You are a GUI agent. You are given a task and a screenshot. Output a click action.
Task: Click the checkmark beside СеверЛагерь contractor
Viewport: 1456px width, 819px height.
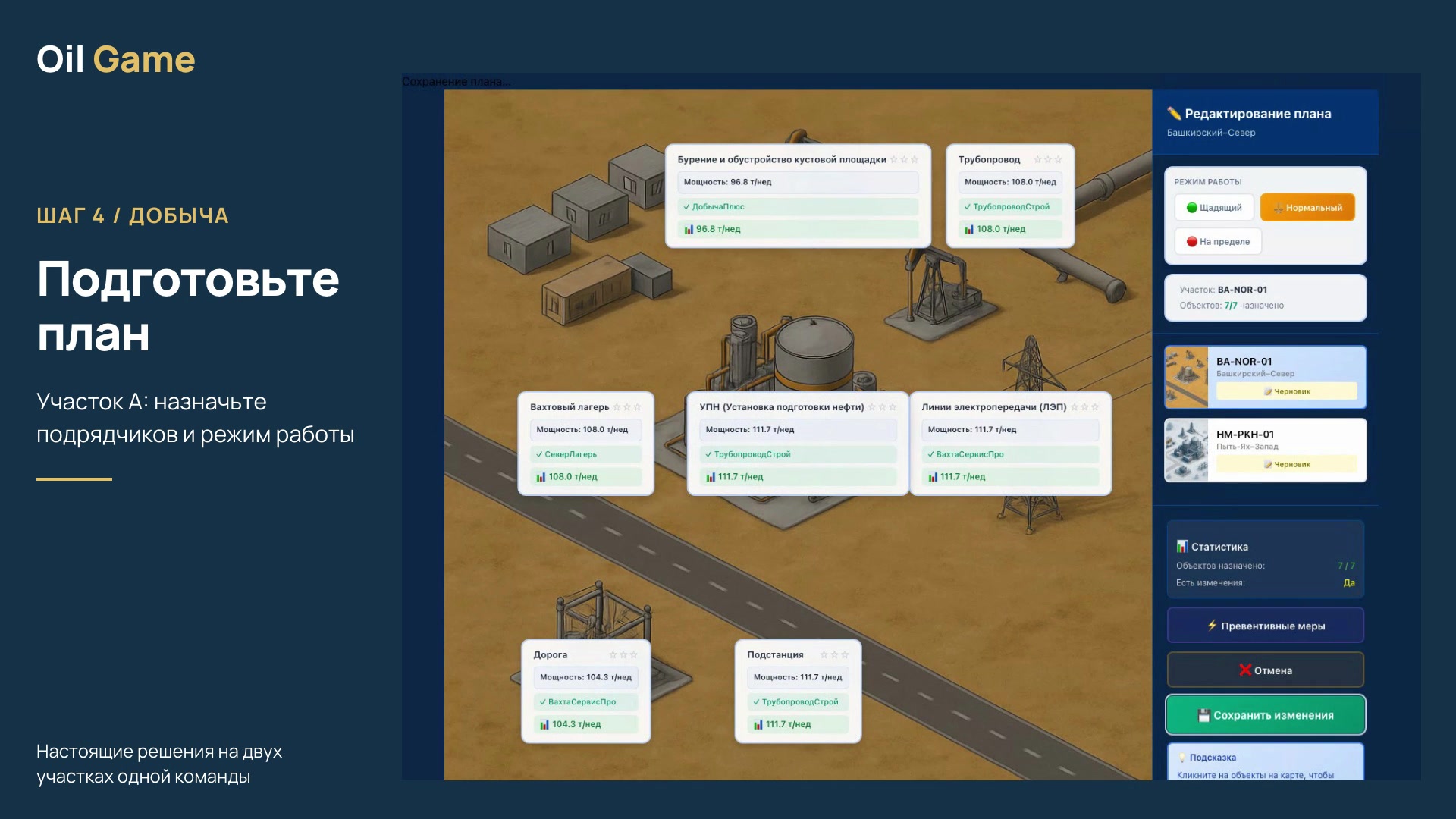539,454
